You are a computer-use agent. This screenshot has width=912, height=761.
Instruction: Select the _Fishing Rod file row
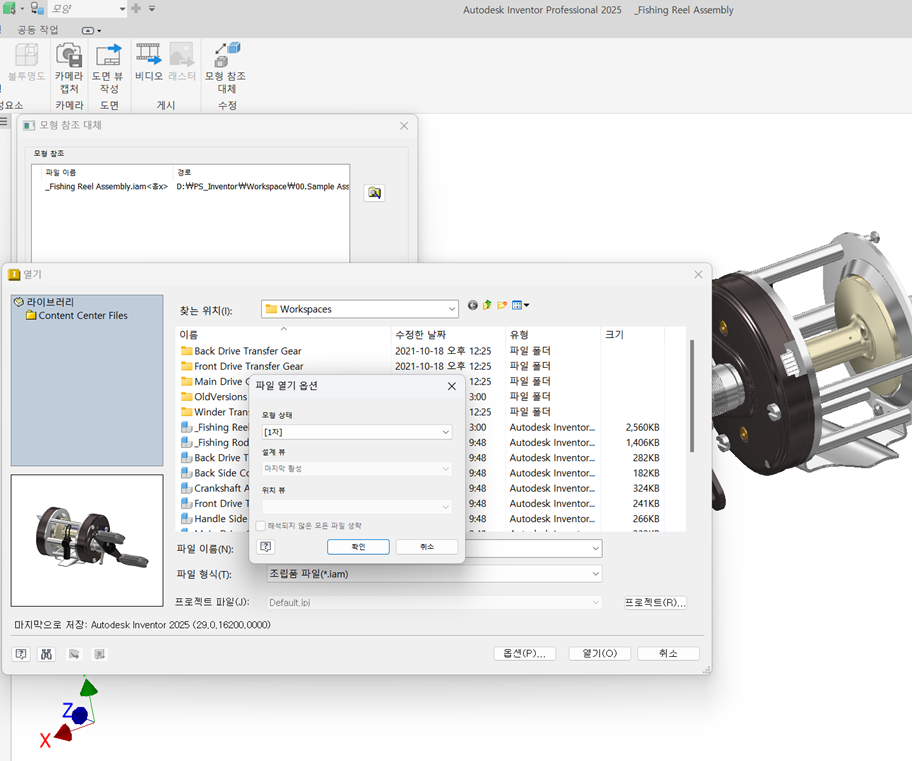[x=215, y=442]
